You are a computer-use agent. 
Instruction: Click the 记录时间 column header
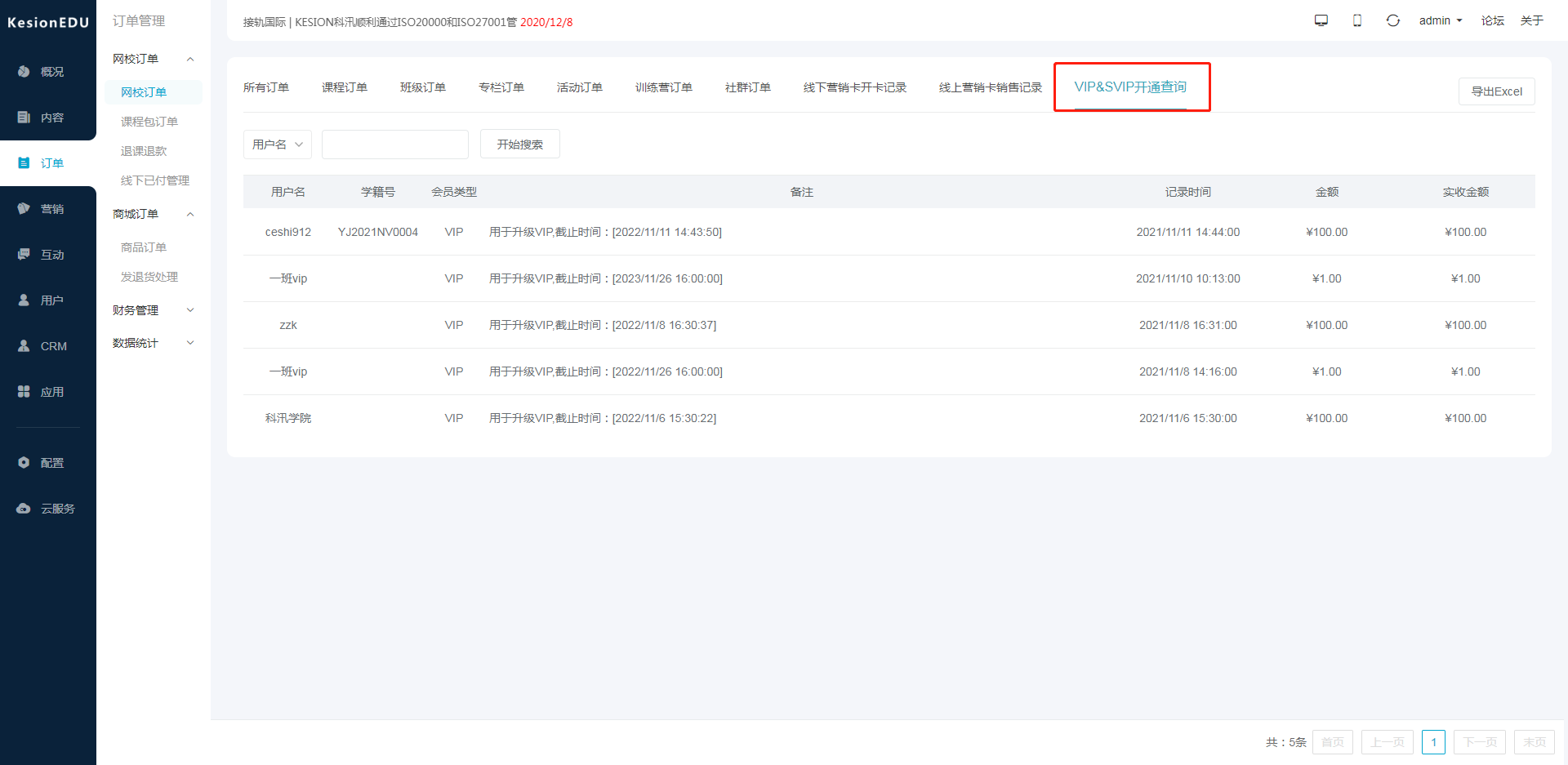click(x=1188, y=192)
